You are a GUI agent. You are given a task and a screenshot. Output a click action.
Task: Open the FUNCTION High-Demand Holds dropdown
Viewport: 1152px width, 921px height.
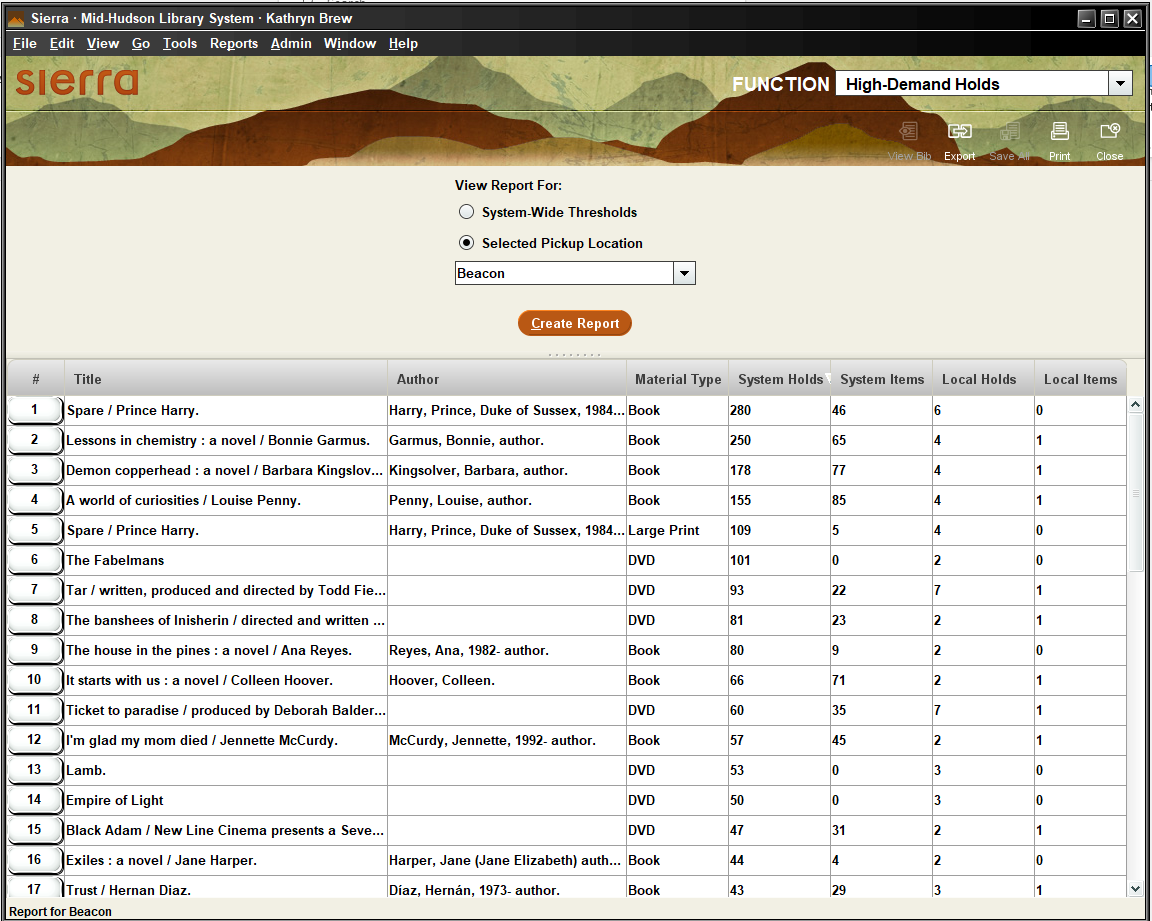pyautogui.click(x=1120, y=84)
